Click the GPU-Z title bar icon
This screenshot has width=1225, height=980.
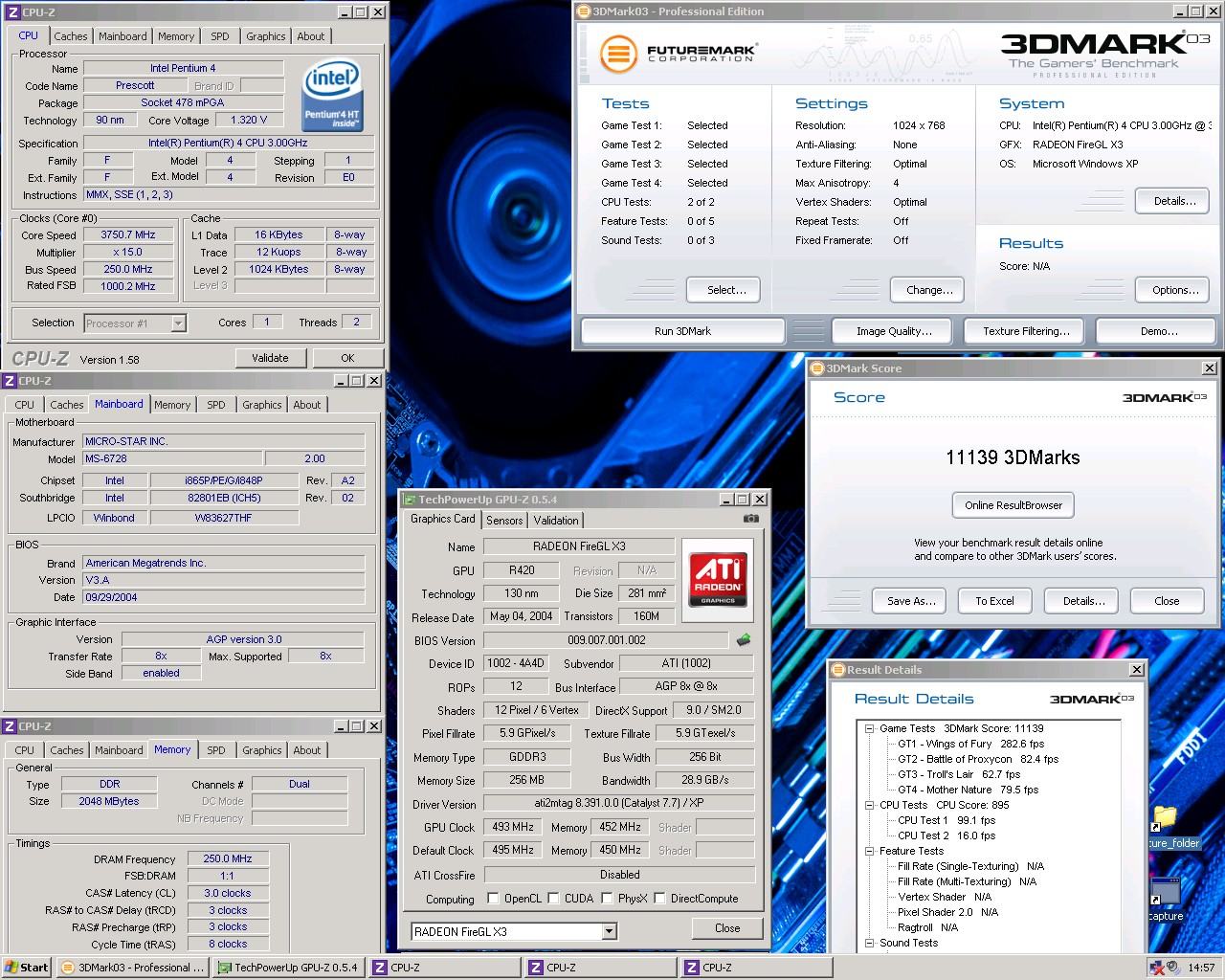(x=410, y=500)
